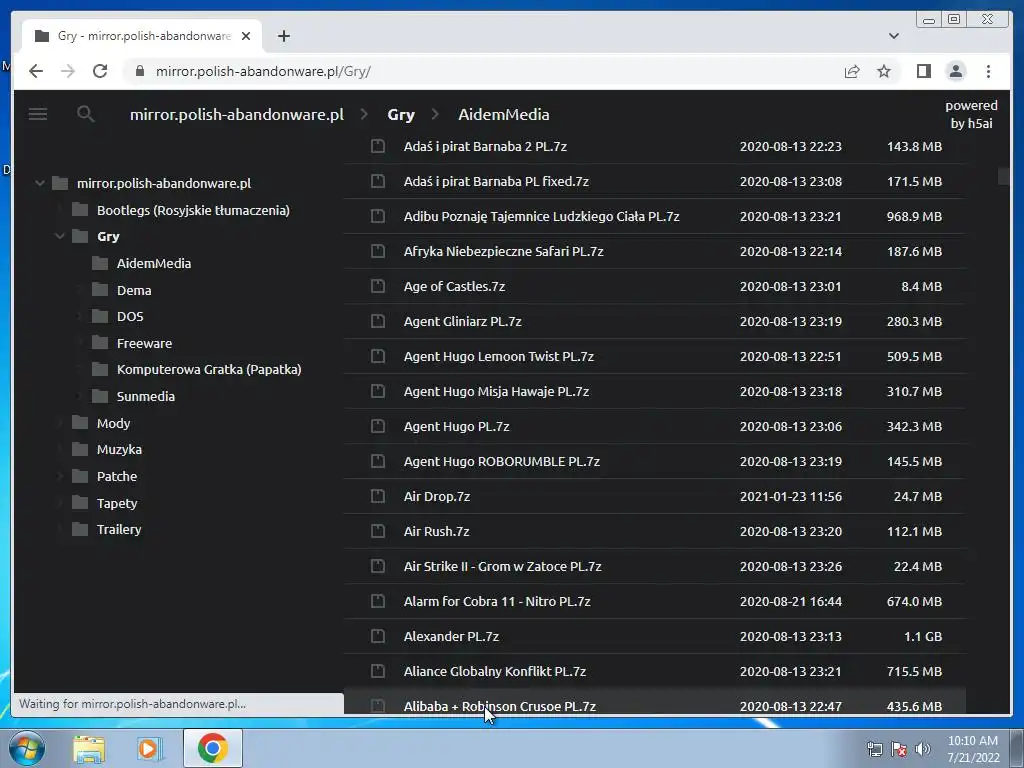Collapse the Gry folder tree node

59,236
